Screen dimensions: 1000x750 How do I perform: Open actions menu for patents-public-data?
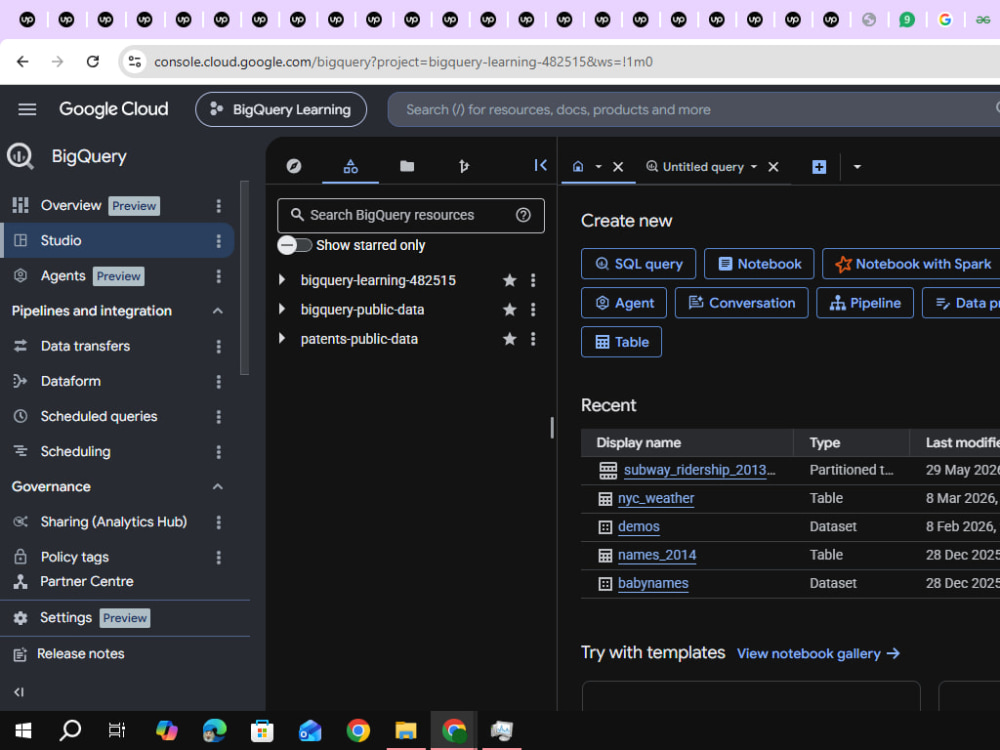tap(533, 339)
